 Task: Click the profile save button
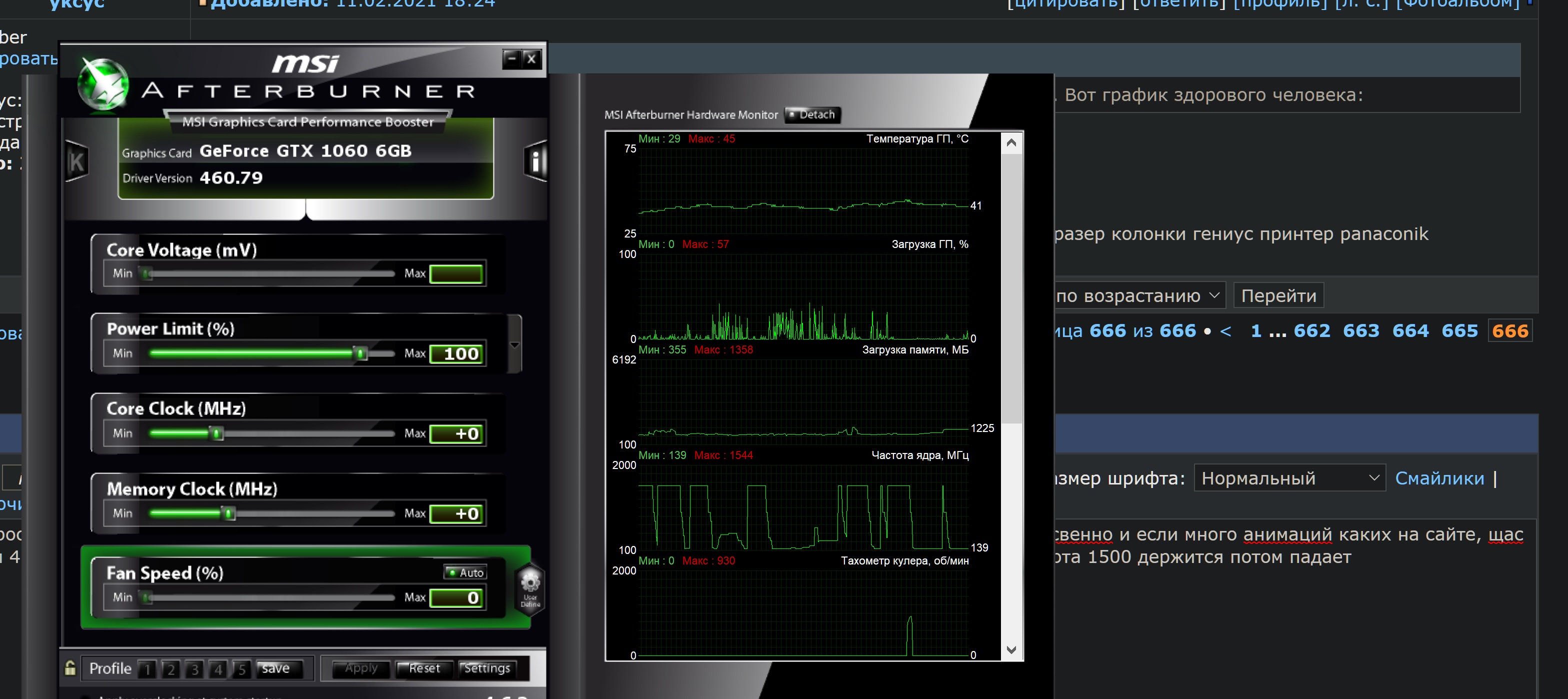[276, 668]
